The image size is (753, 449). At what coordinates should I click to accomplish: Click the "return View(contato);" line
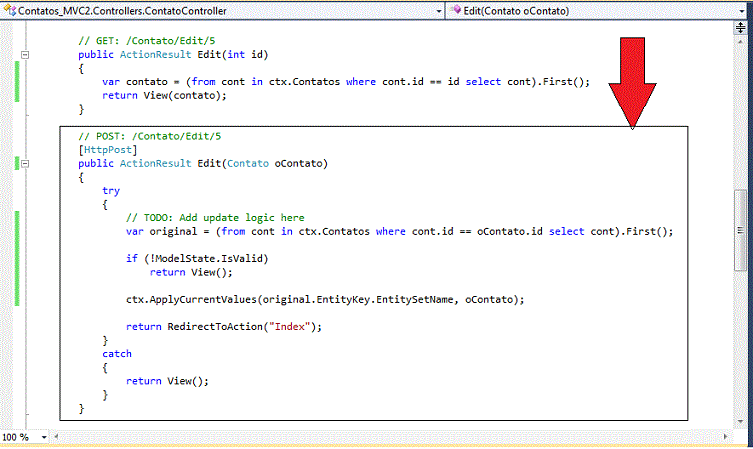164,96
